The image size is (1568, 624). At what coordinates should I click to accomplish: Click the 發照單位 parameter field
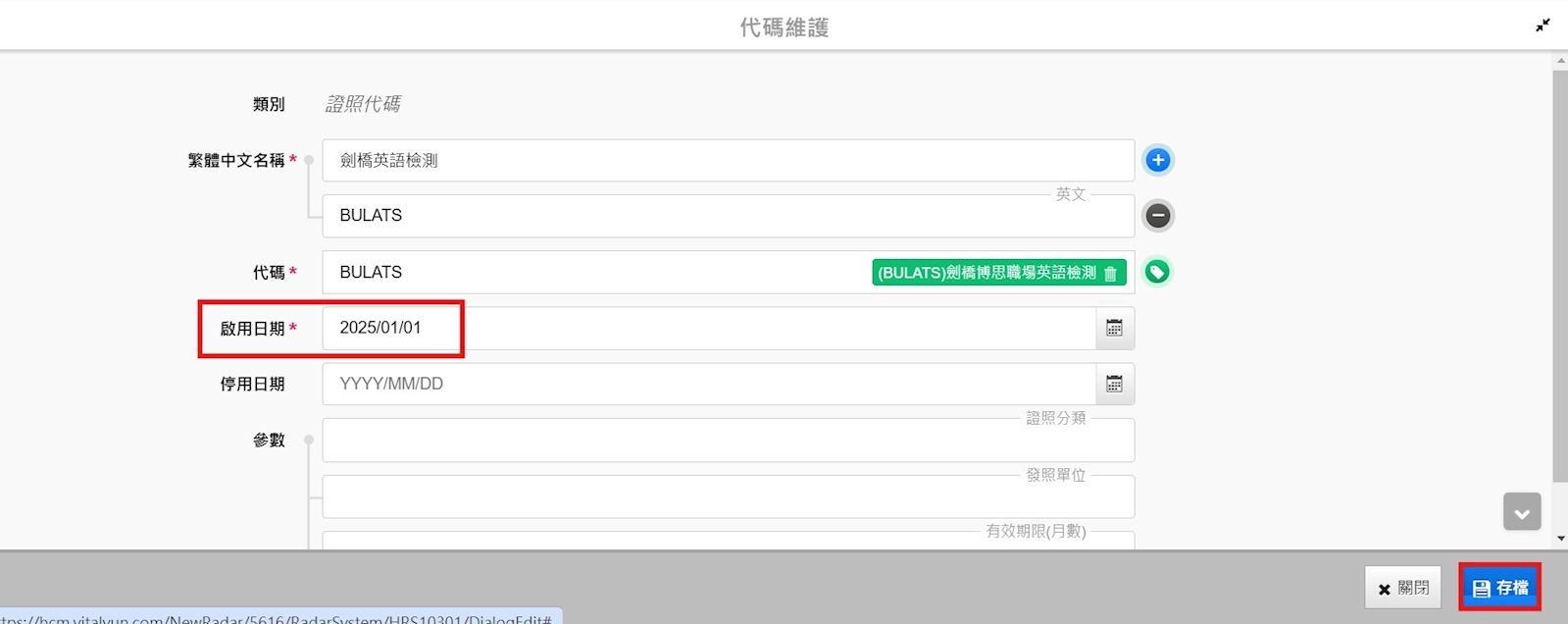(726, 498)
